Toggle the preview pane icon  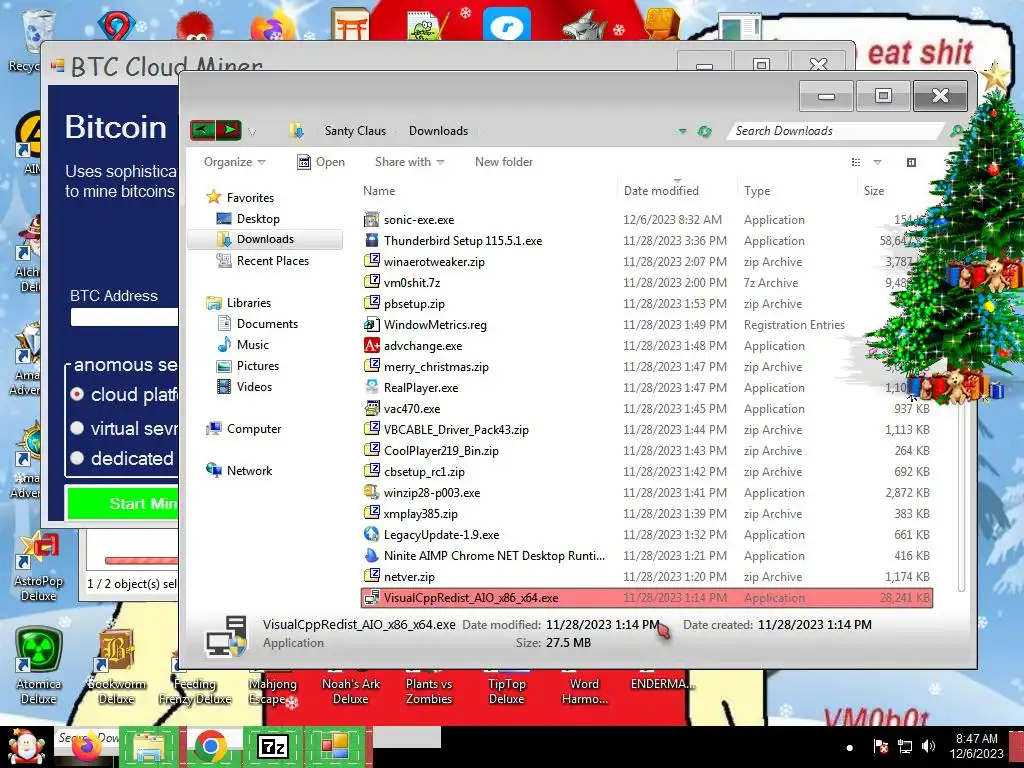coord(911,162)
